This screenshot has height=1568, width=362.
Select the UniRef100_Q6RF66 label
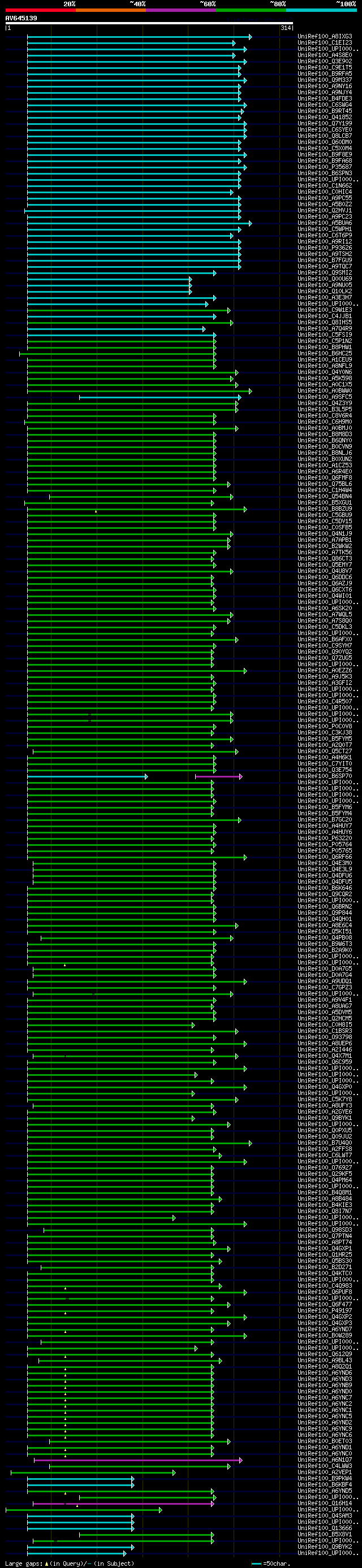pyautogui.click(x=325, y=857)
